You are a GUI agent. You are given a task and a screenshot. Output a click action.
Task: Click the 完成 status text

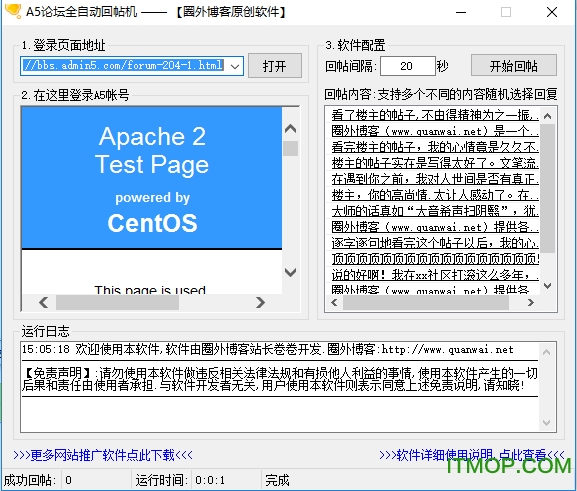[x=277, y=480]
